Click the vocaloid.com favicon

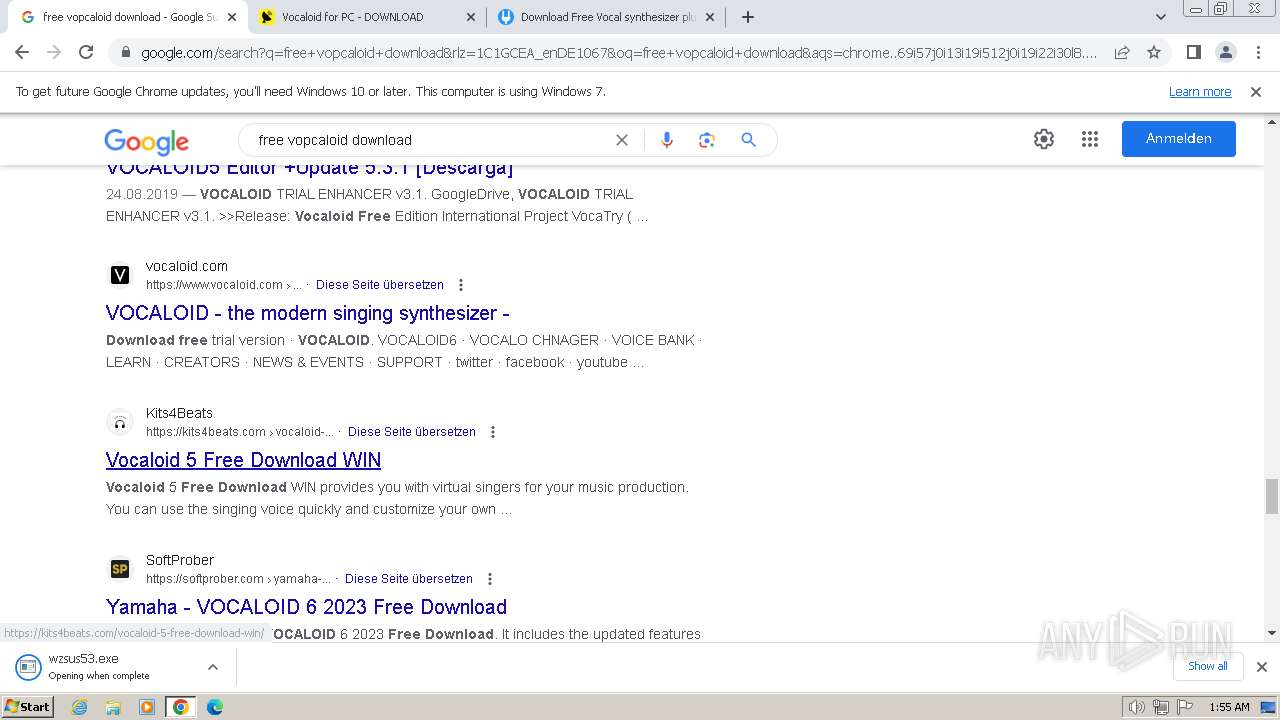point(120,275)
